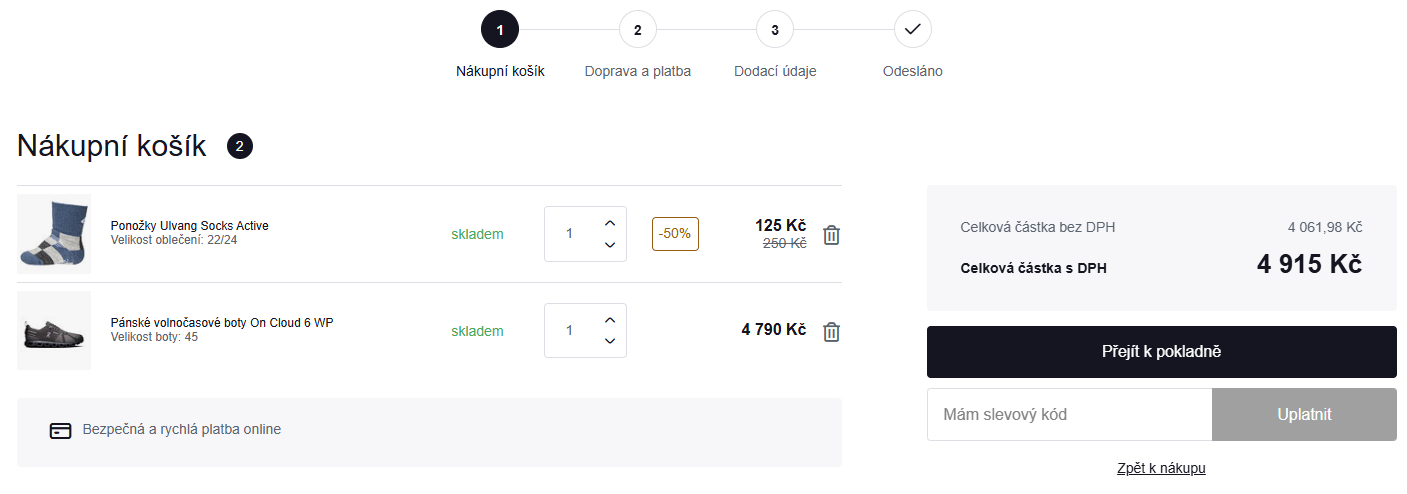The width and height of the screenshot is (1407, 494).
Task: Decrease socks quantity with down arrow
Action: coord(610,245)
